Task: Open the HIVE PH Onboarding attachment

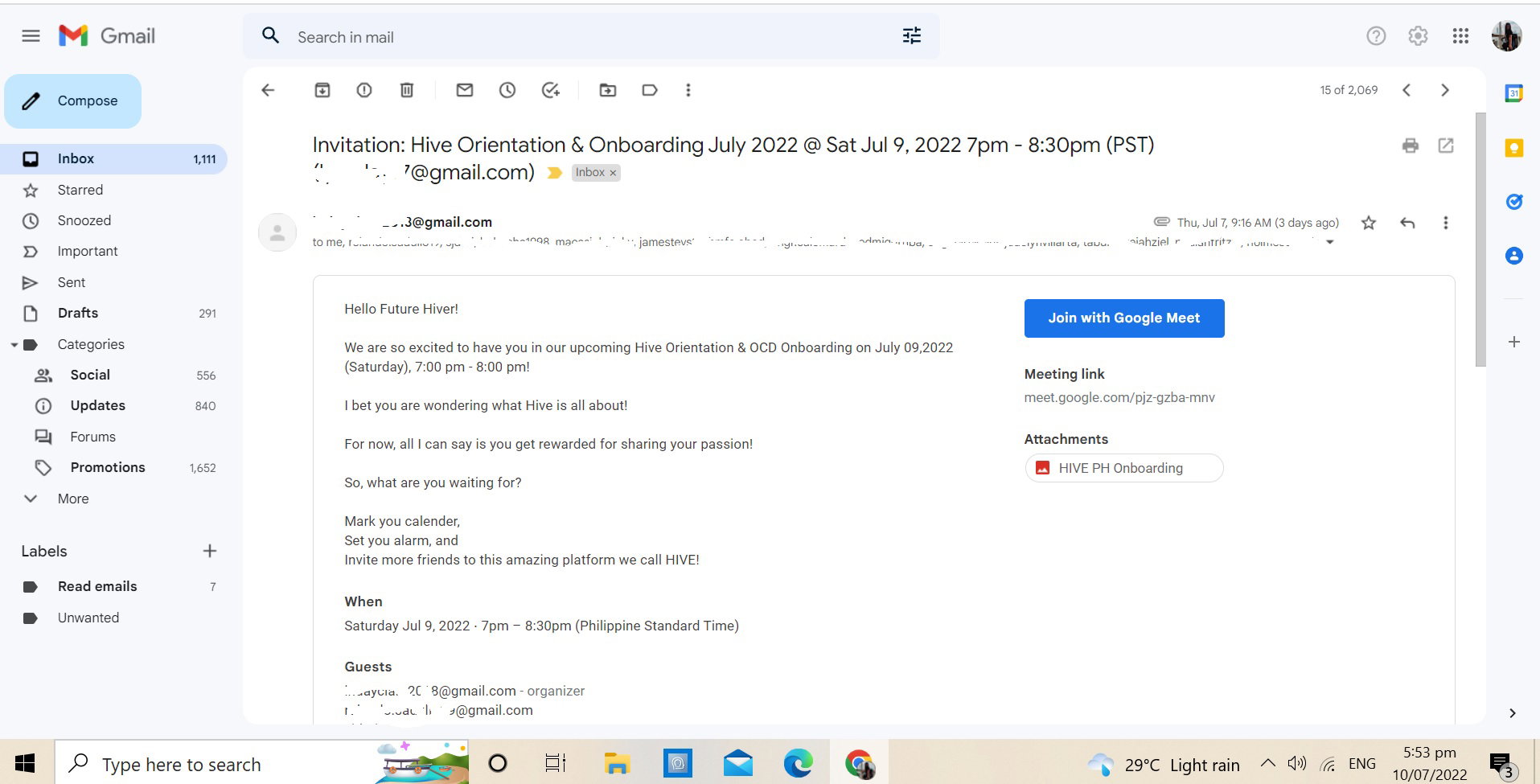Action: [x=1124, y=468]
